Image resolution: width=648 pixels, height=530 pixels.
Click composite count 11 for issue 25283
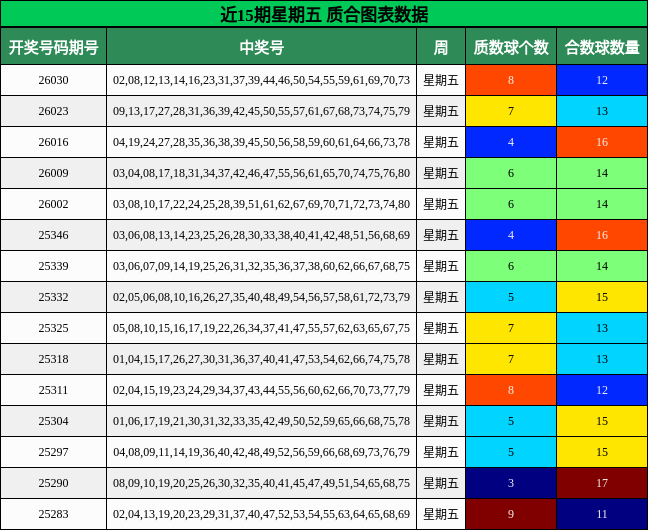click(602, 514)
